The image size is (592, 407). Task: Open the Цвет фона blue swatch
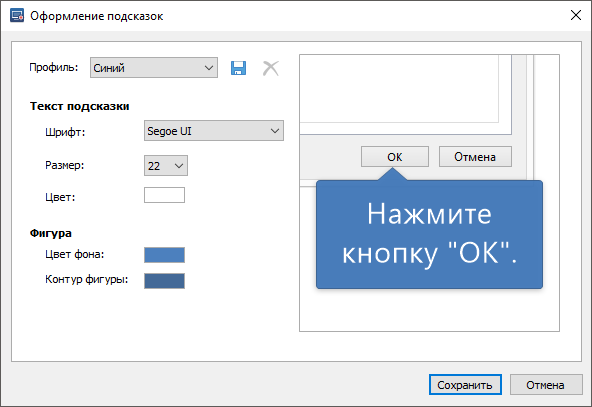tap(164, 255)
